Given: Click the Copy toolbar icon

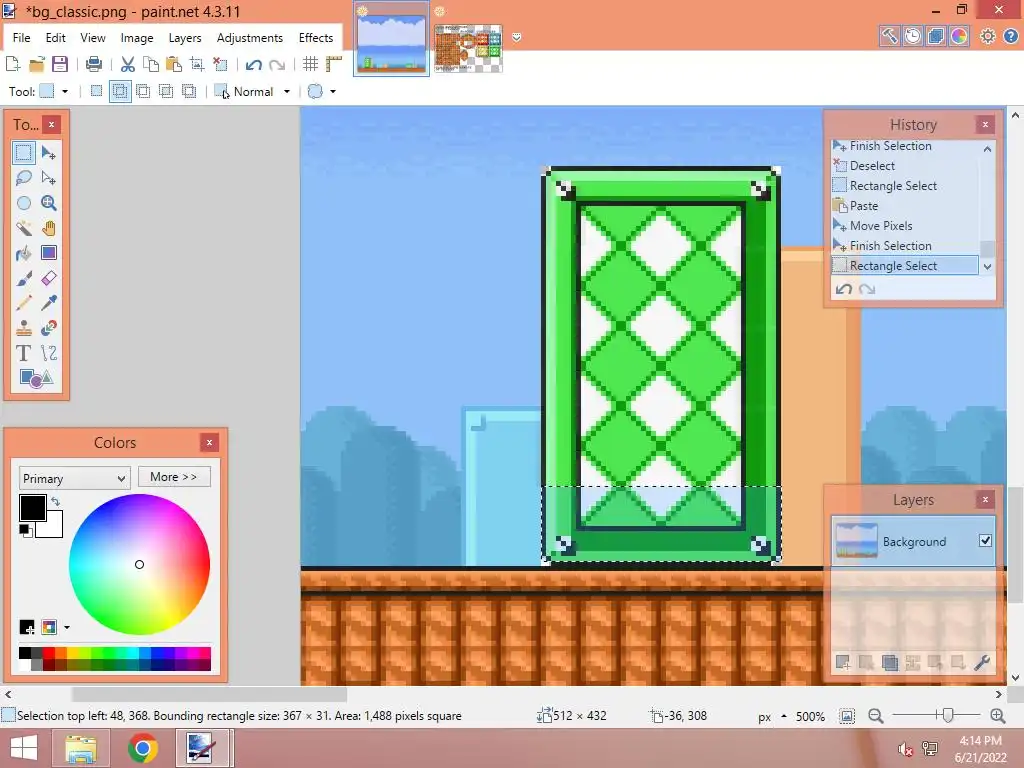Looking at the screenshot, I should tap(151, 64).
